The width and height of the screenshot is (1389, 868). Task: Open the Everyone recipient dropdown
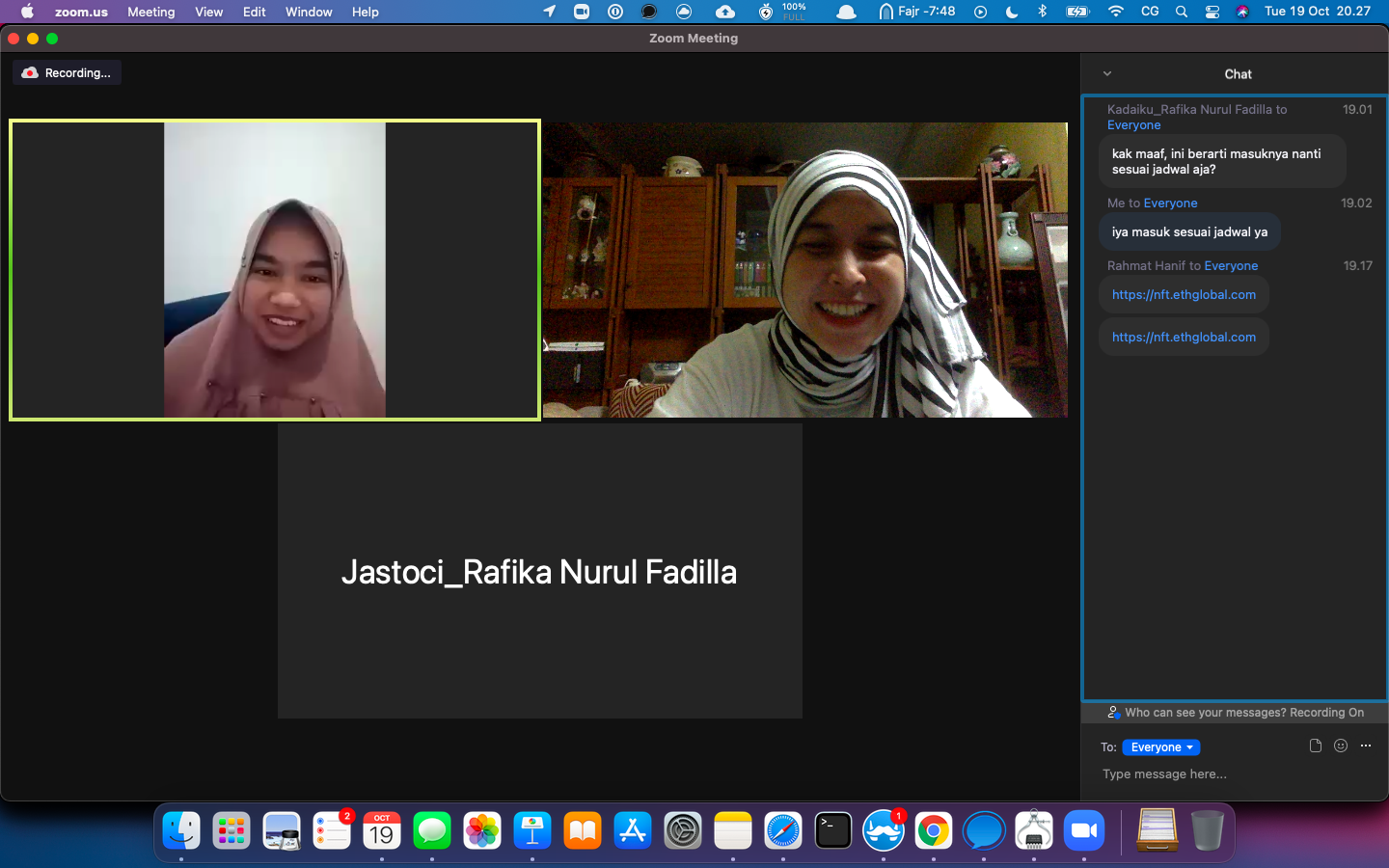pyautogui.click(x=1161, y=747)
